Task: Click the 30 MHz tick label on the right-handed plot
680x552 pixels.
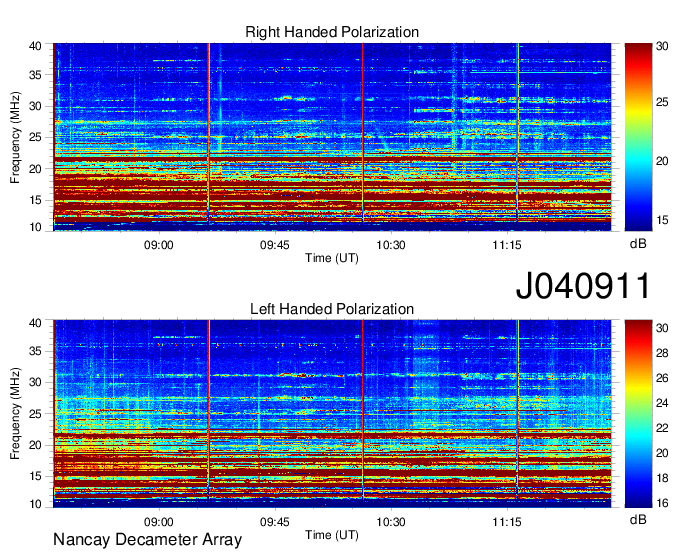Action: [x=35, y=106]
